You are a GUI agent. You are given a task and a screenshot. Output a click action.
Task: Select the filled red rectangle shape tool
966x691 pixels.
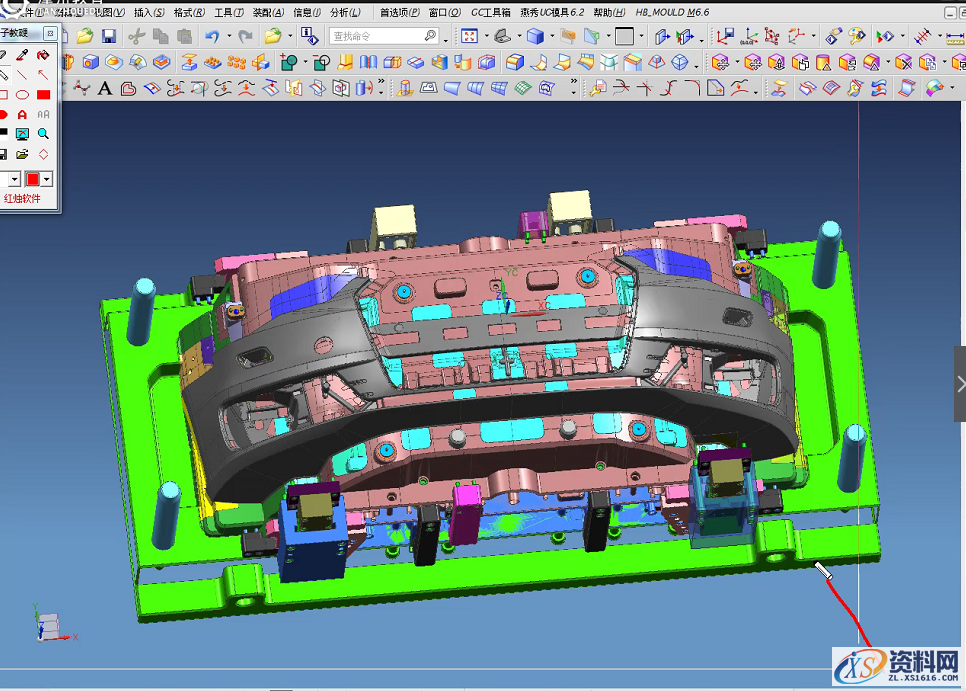click(x=43, y=95)
